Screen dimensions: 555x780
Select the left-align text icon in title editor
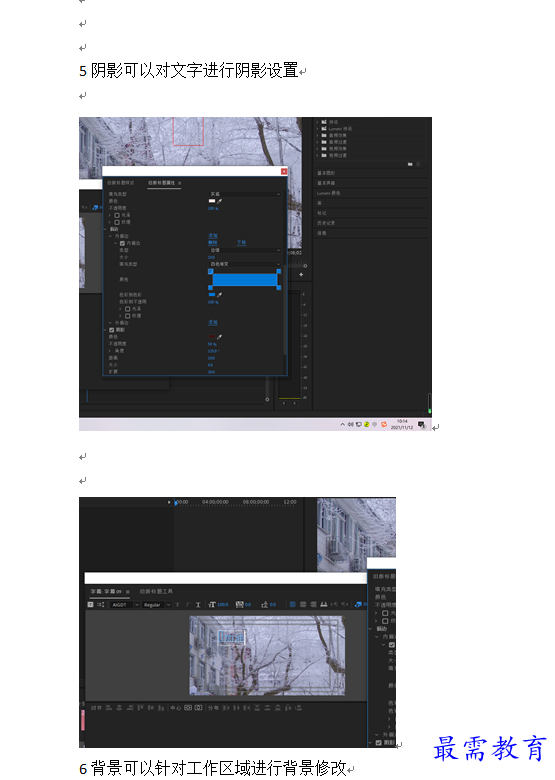pos(292,604)
